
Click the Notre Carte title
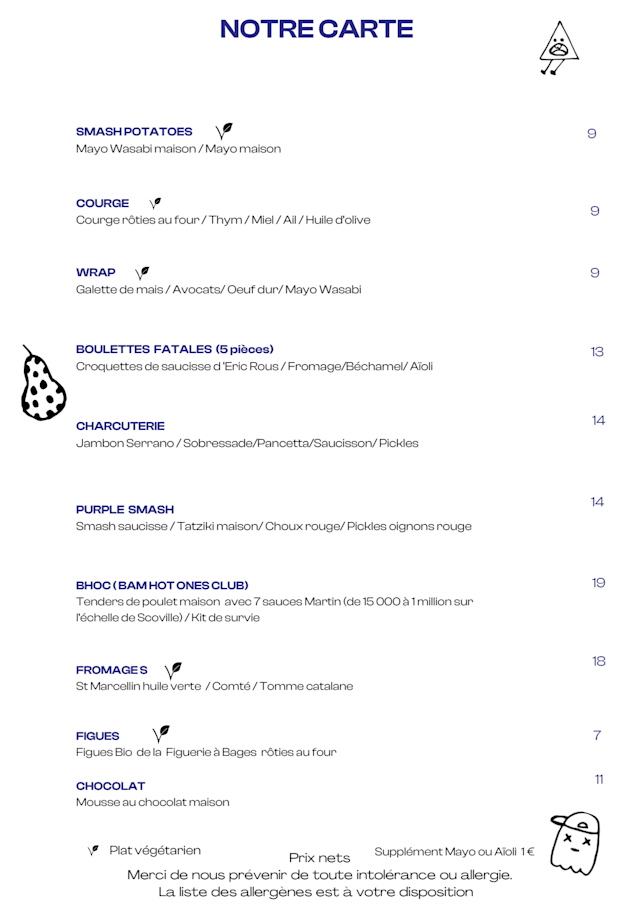click(x=316, y=29)
